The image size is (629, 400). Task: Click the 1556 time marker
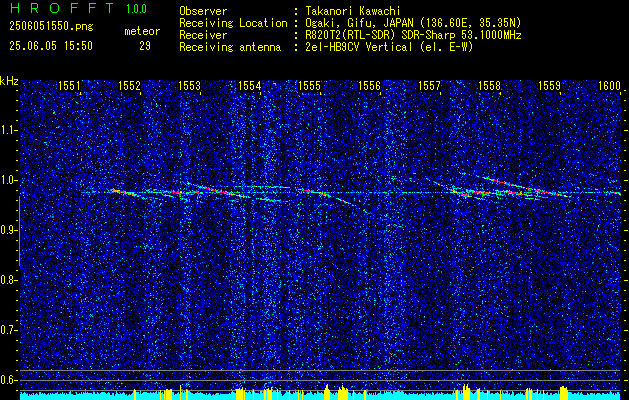(369, 85)
